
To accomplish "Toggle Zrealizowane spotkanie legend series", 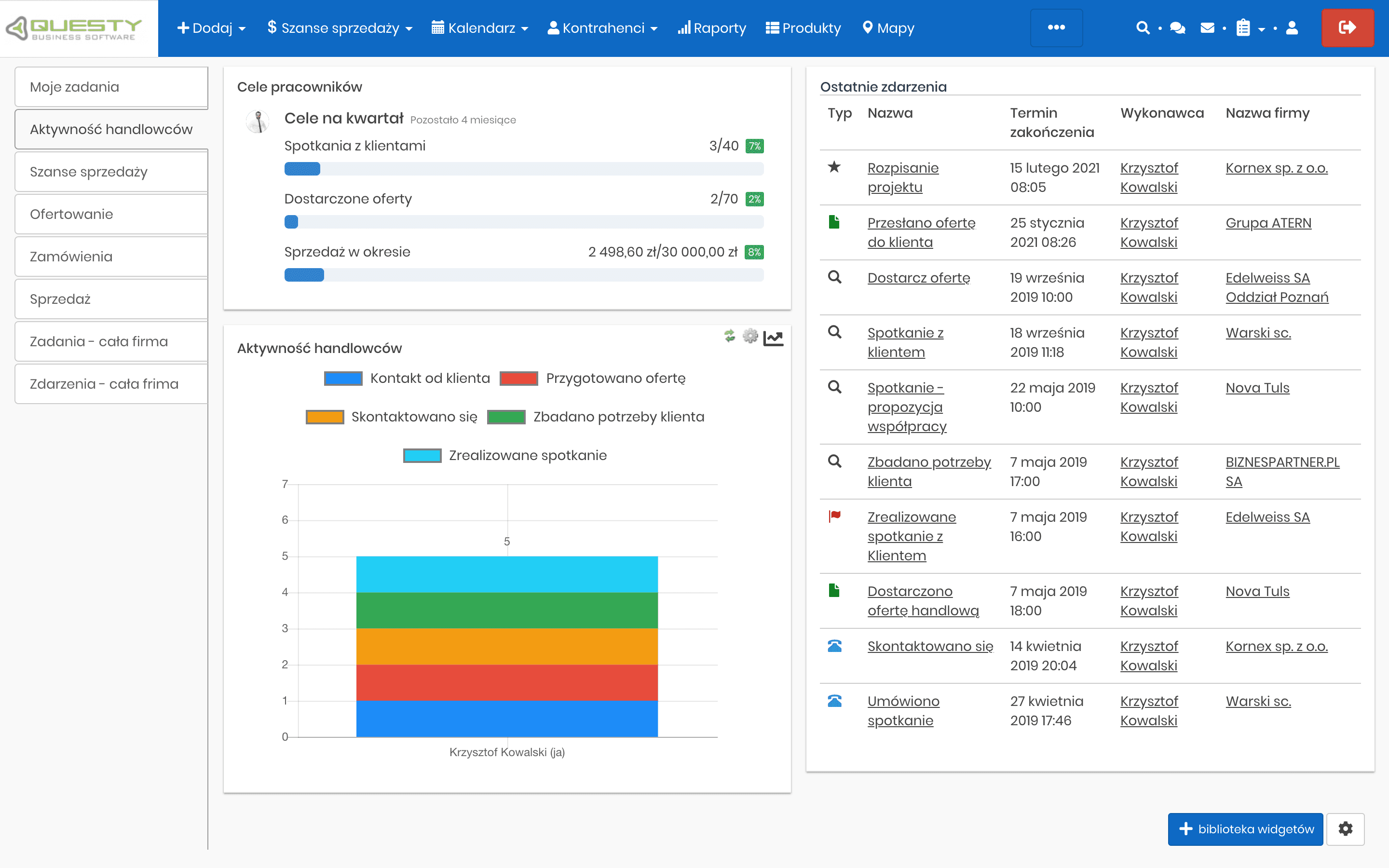I will coord(505,455).
